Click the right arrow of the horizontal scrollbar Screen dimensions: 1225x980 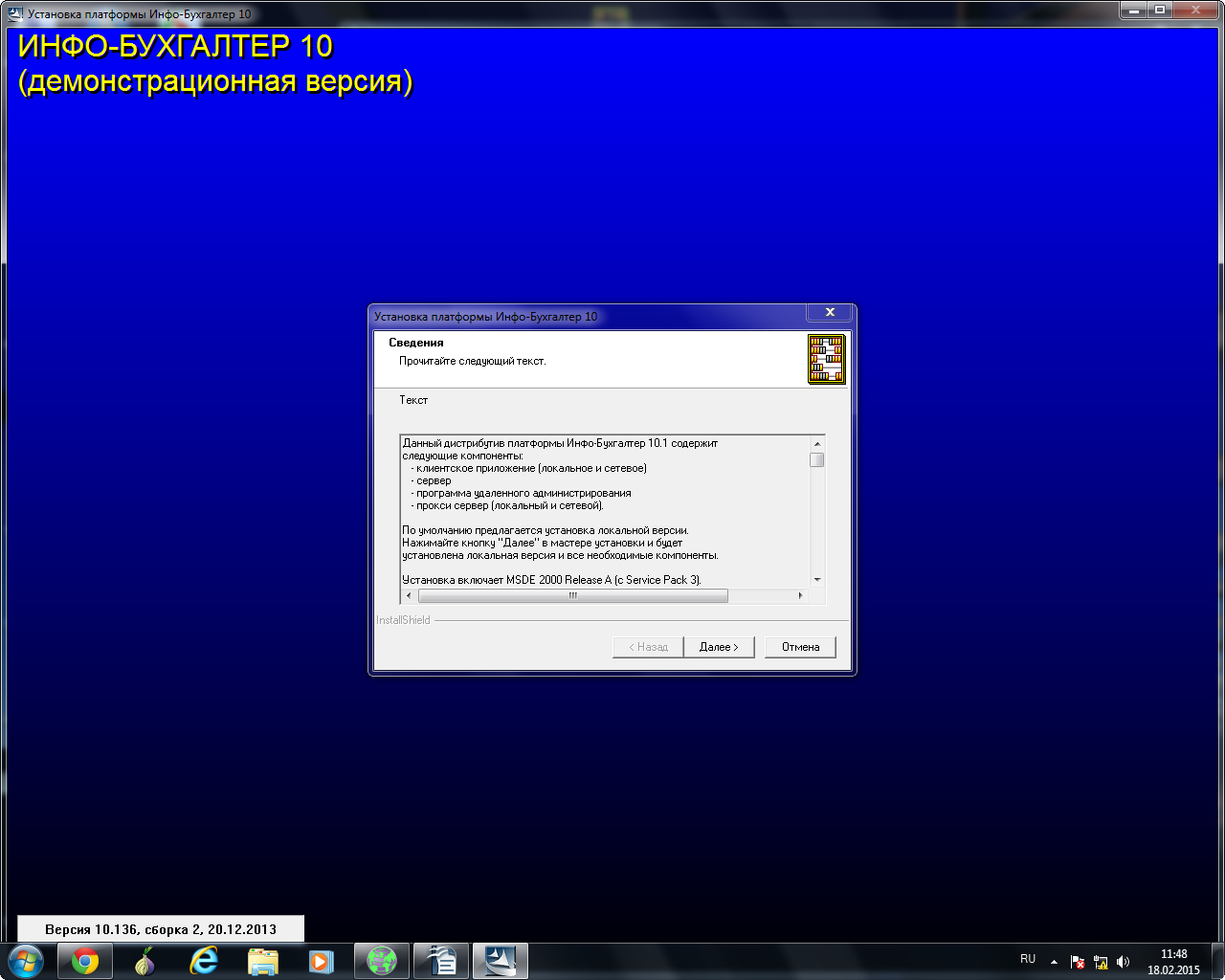click(x=801, y=595)
